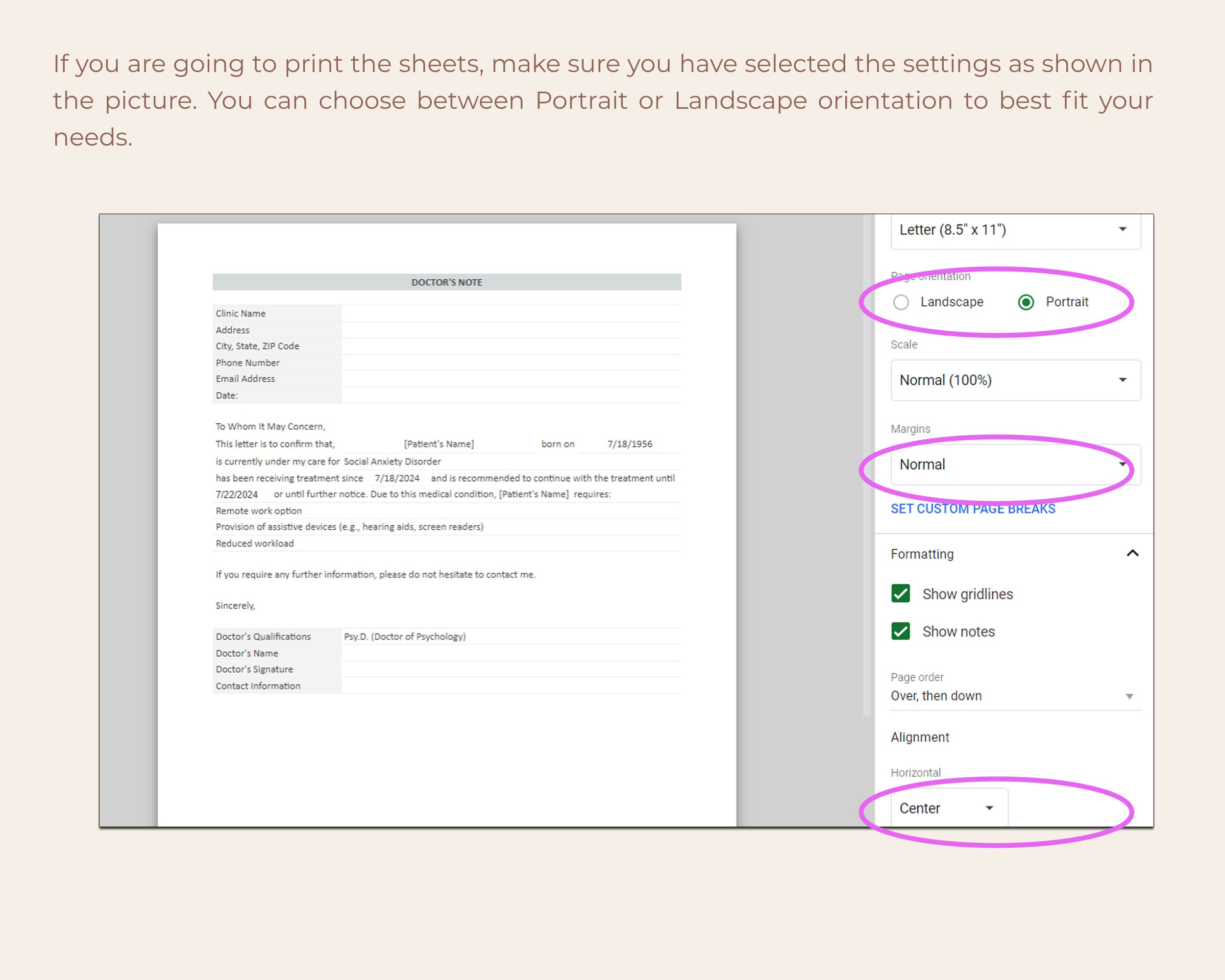The width and height of the screenshot is (1225, 980).
Task: Open the Letter paper size dropdown
Action: 1016,231
